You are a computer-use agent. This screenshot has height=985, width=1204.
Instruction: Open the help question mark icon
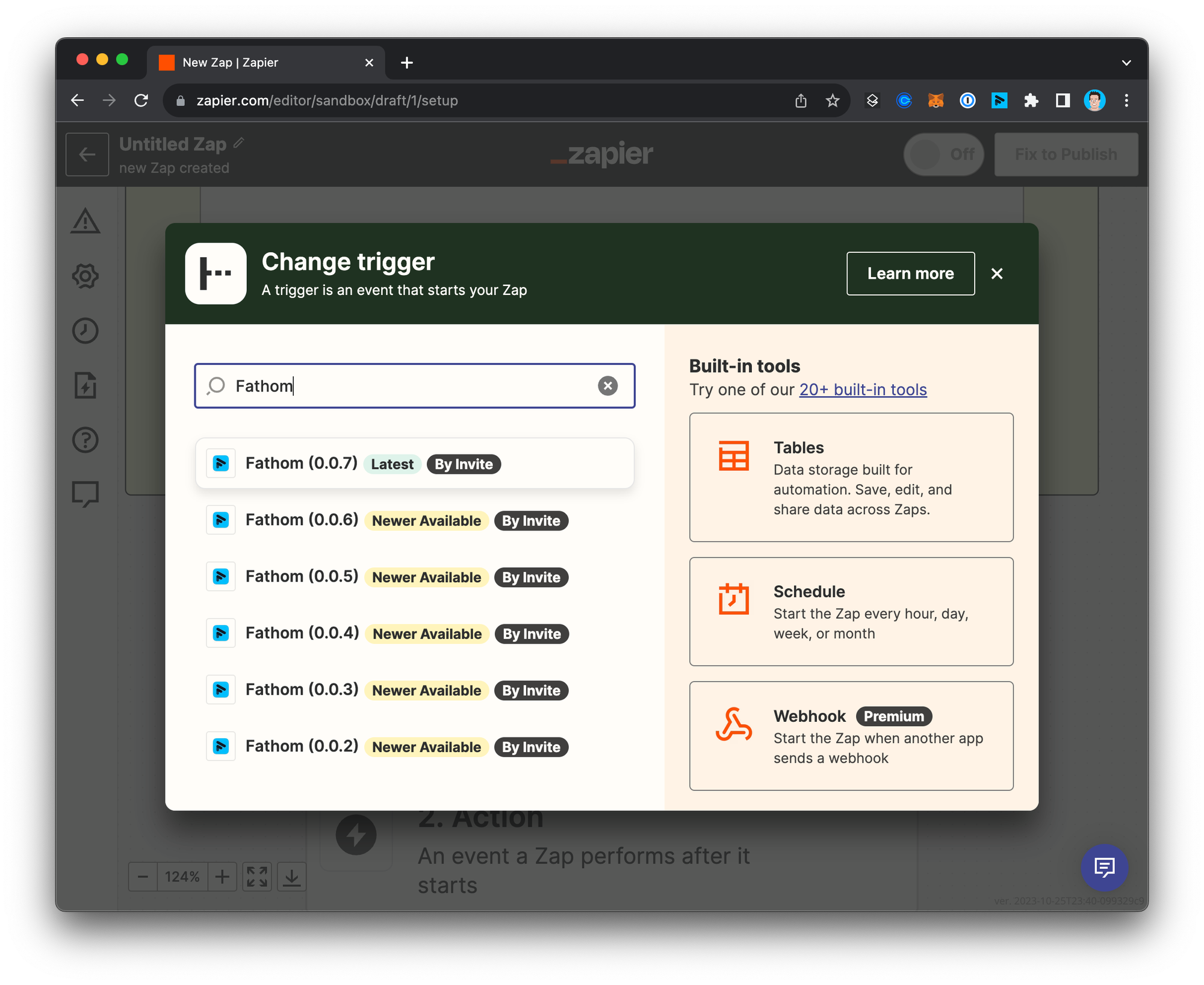pos(85,440)
